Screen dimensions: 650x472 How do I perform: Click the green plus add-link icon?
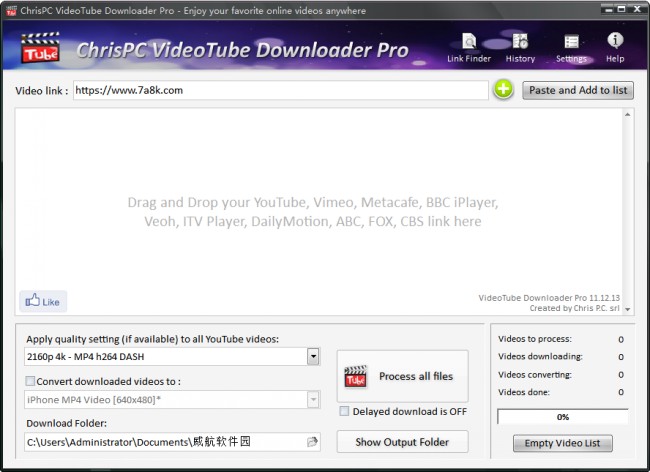point(503,90)
